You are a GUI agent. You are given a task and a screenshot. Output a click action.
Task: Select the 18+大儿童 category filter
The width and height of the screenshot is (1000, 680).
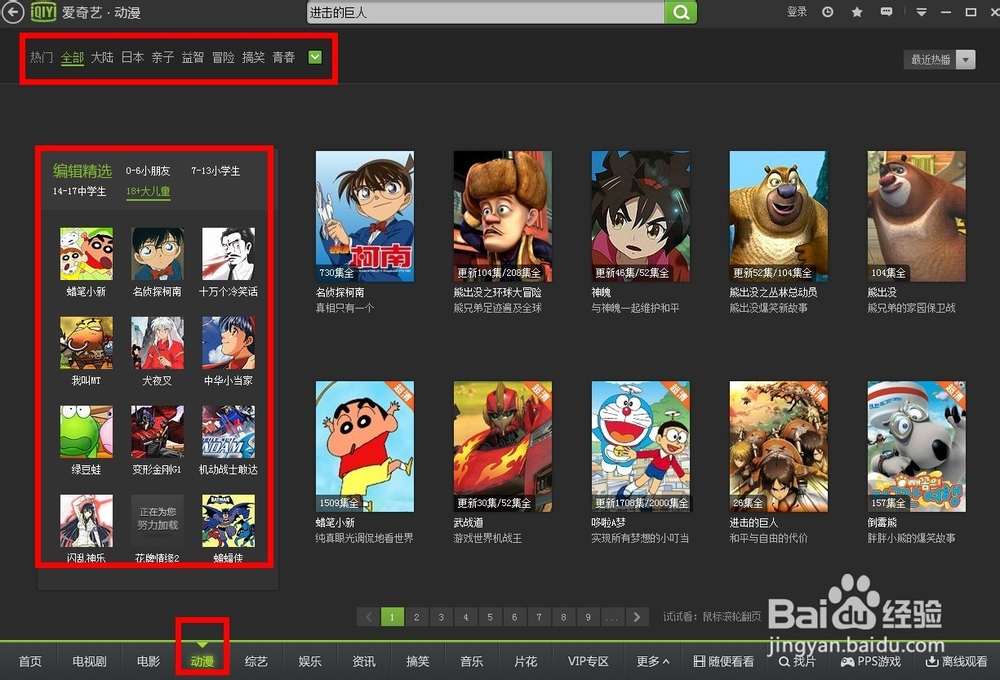(148, 190)
